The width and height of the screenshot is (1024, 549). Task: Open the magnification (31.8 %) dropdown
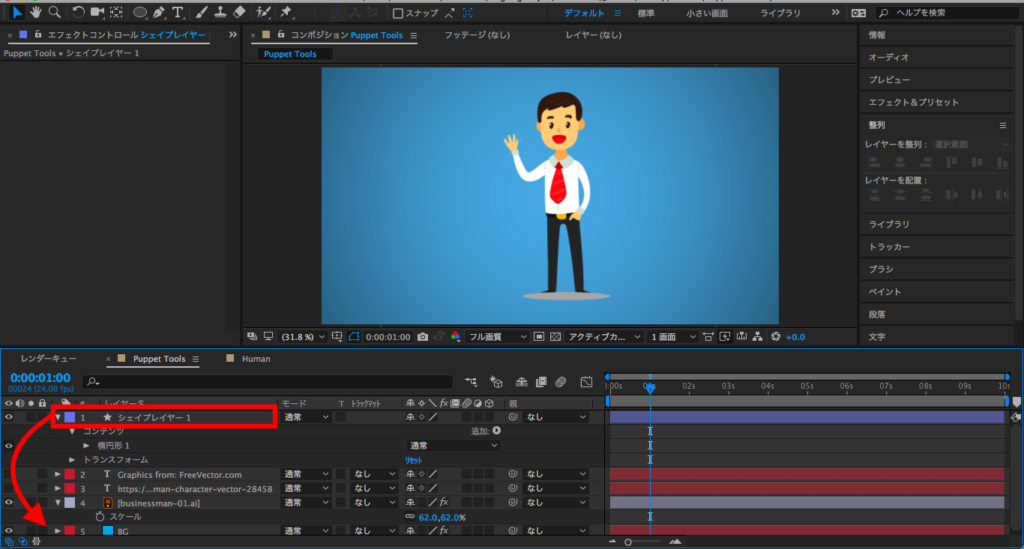[300, 337]
